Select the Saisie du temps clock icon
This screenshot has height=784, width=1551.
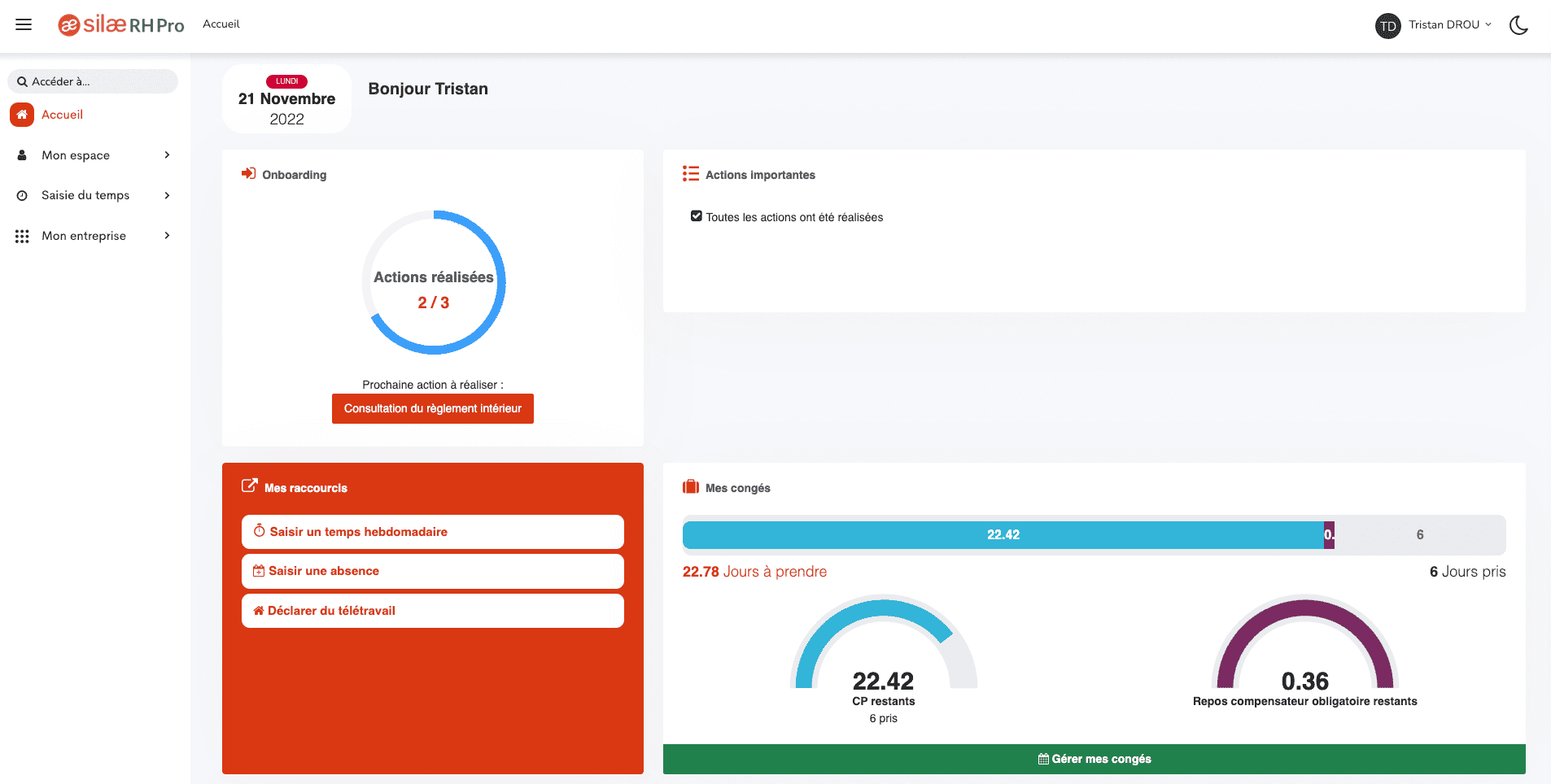21,195
